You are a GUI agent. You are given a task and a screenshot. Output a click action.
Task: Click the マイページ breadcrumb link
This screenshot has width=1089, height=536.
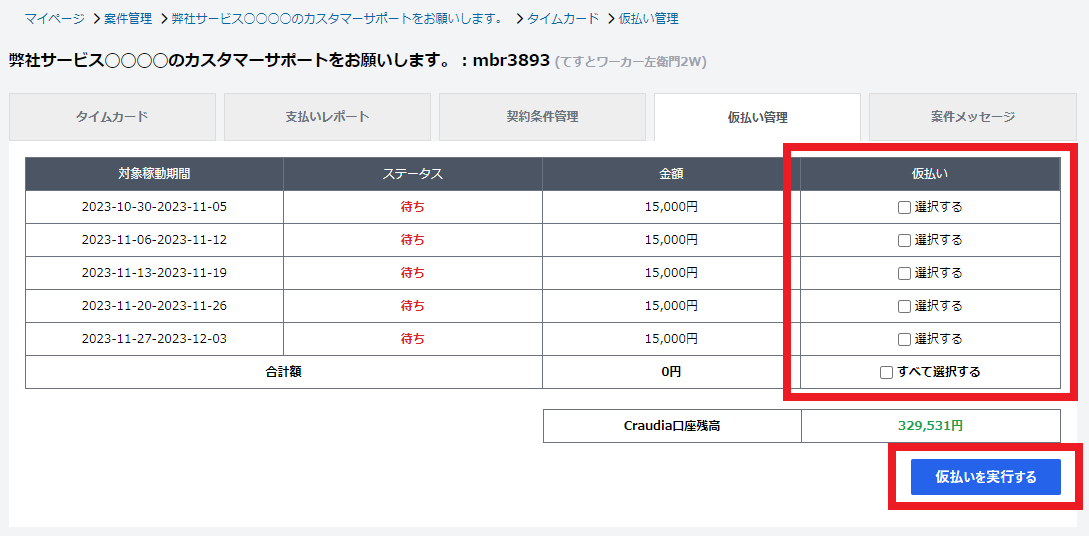pyautogui.click(x=54, y=19)
